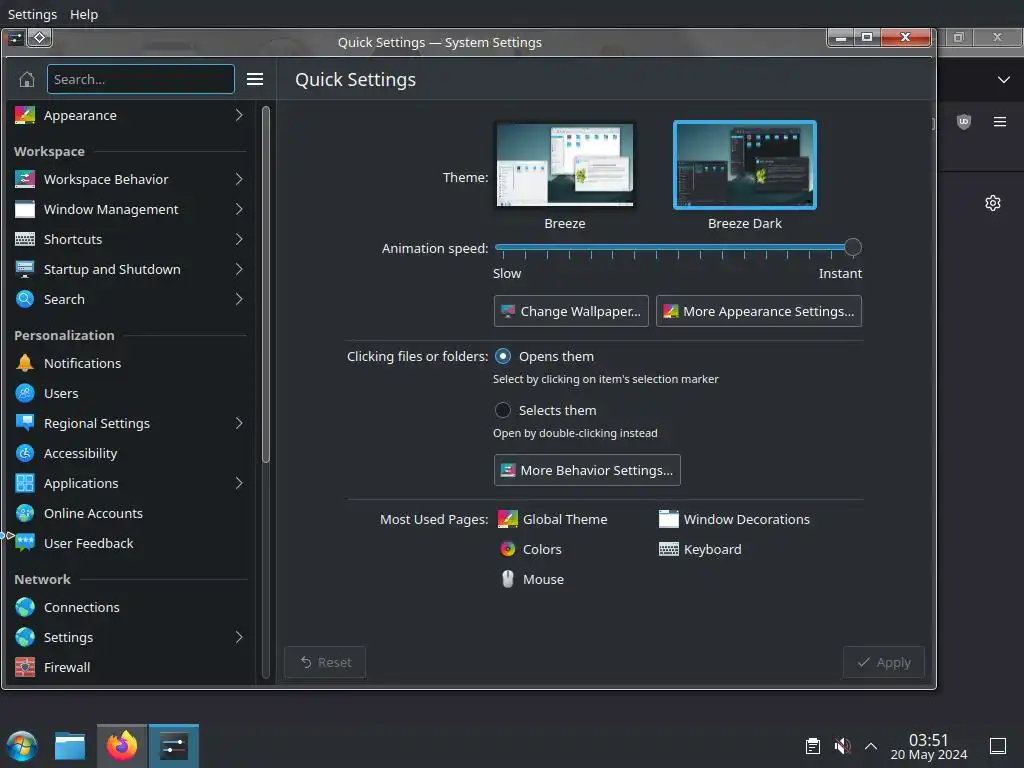
Task: Open the hamburger menu next to search
Action: 255,80
